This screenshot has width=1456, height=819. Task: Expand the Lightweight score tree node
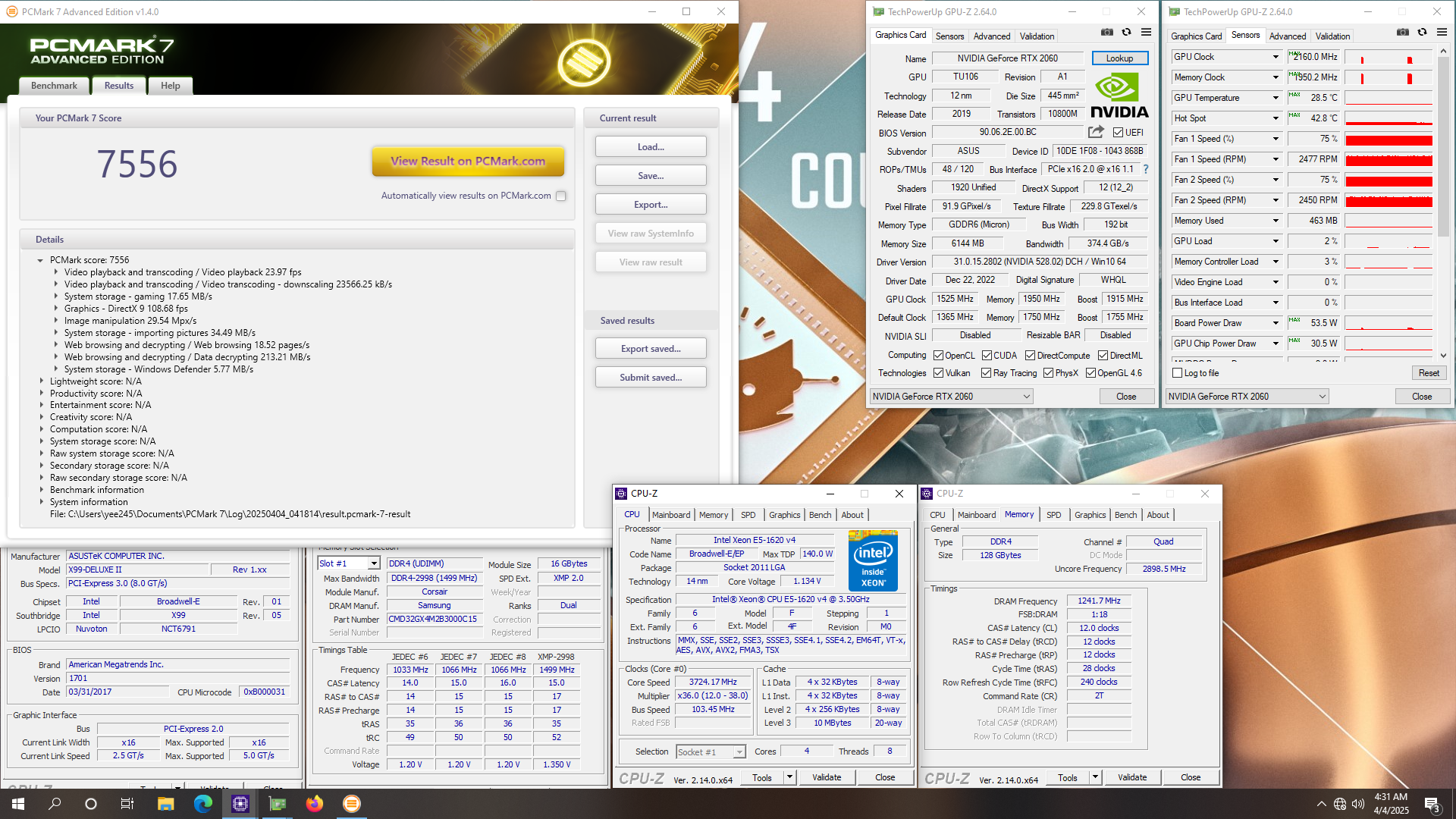(42, 381)
